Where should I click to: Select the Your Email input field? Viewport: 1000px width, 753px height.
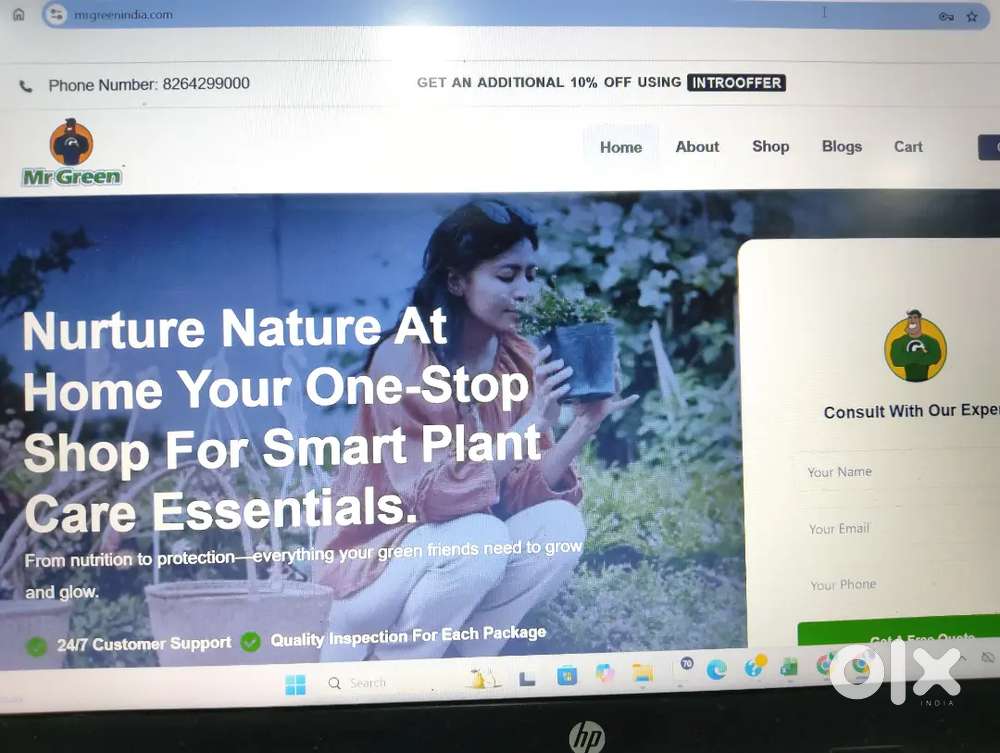tap(896, 529)
